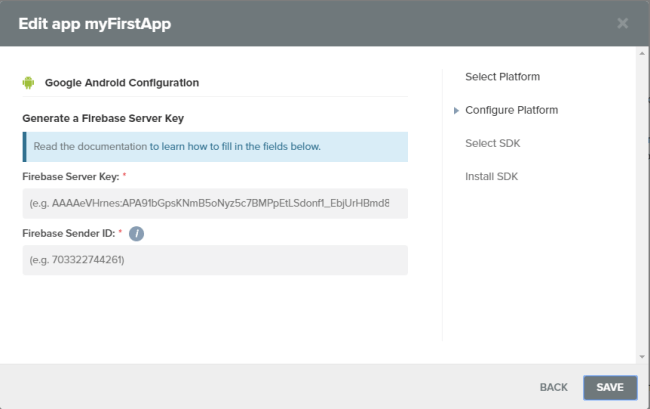Viewport: 650px width, 409px height.
Task: Open the Configure Platform step
Action: coord(512,110)
